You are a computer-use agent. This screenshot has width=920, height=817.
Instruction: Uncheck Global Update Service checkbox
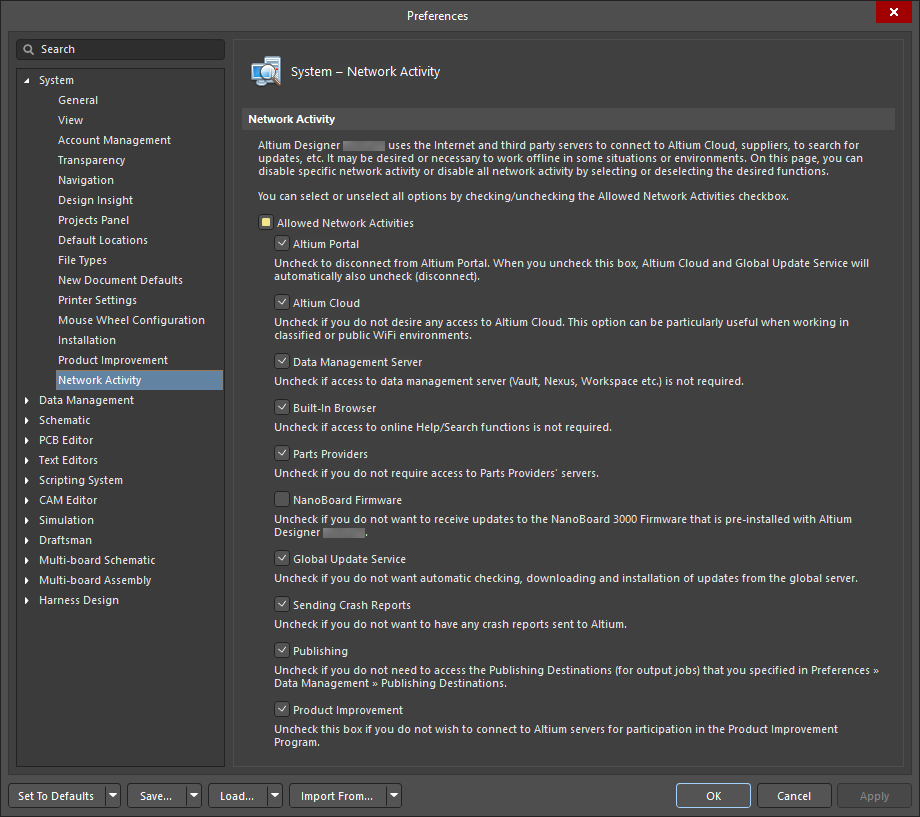[x=282, y=558]
